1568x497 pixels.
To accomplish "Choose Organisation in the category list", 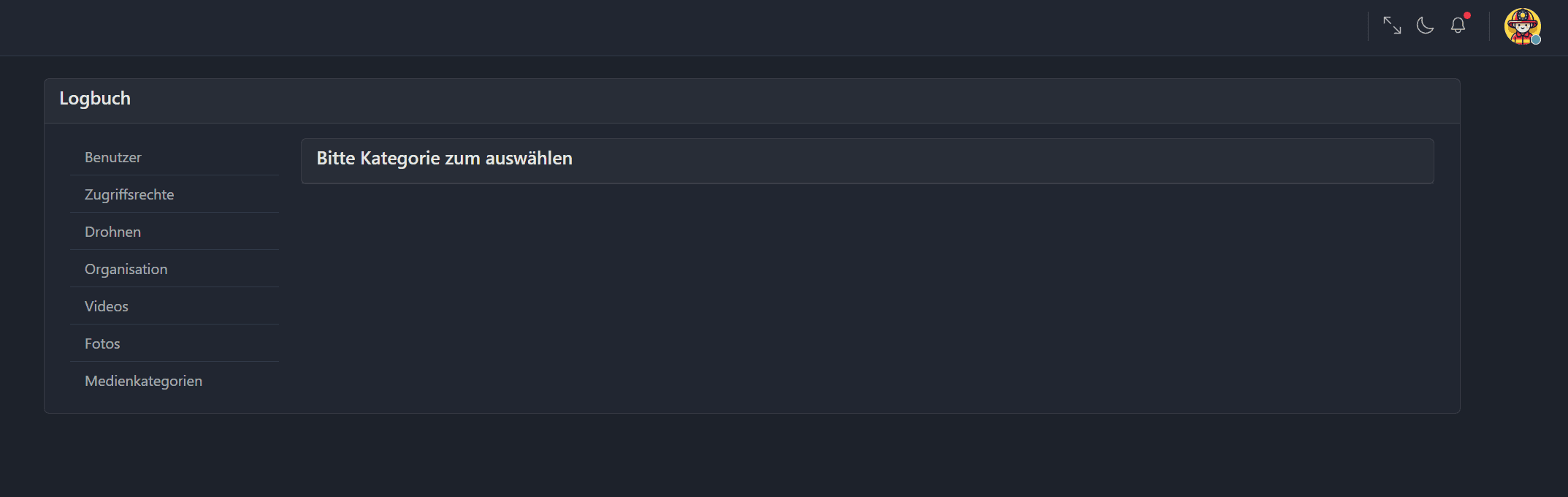I will pyautogui.click(x=126, y=269).
